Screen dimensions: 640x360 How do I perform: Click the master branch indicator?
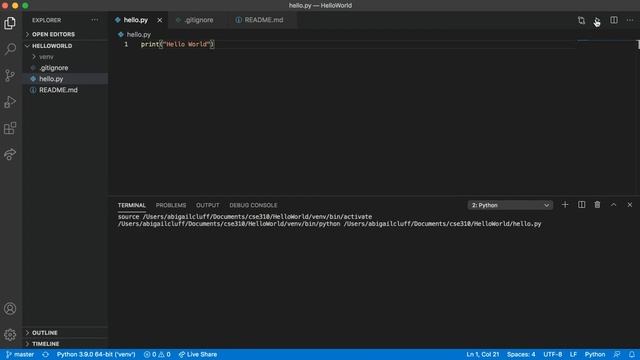[20, 354]
